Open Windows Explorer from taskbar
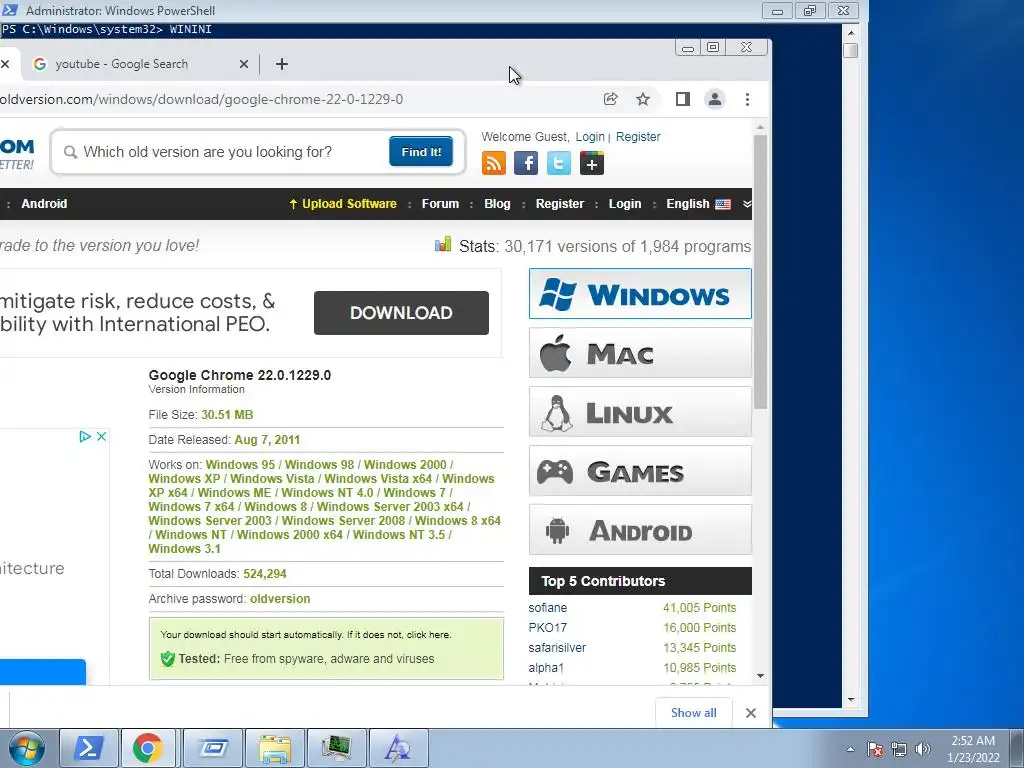Image resolution: width=1024 pixels, height=768 pixels. (274, 748)
